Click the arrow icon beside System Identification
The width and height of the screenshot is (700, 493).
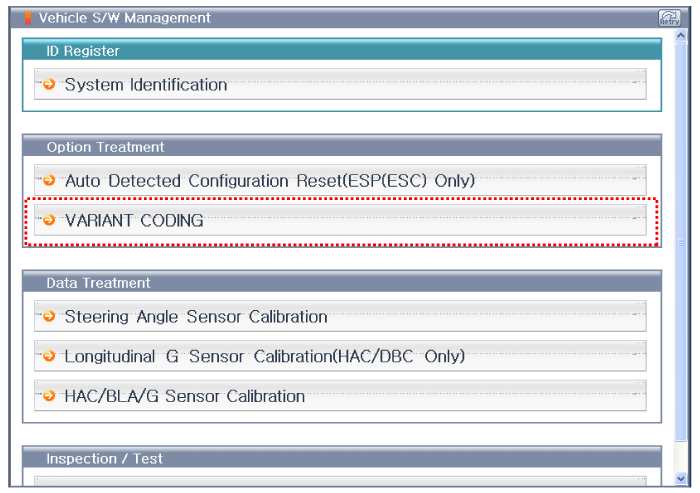point(49,85)
